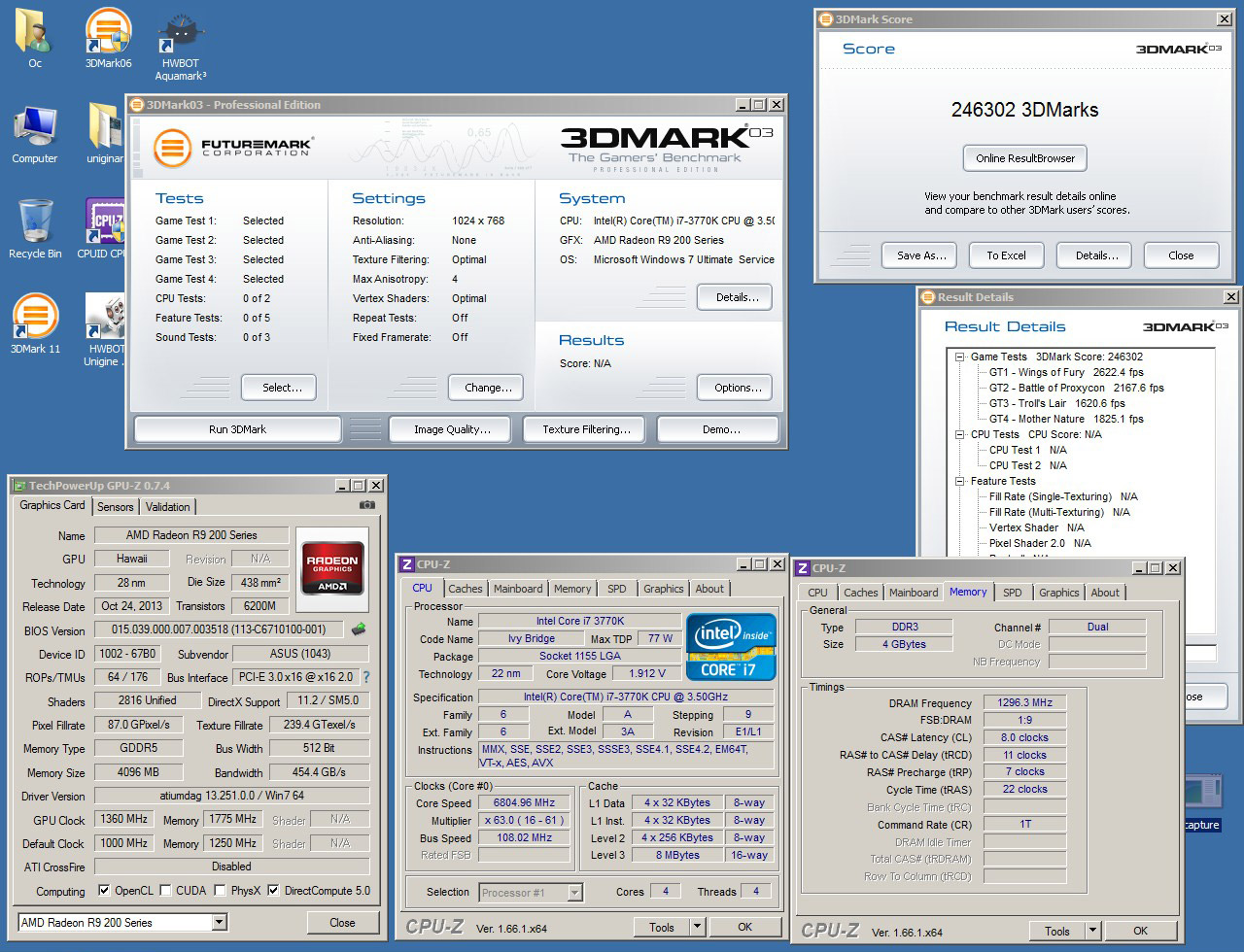Click the BIOS version save icon in GPU-Z
The image size is (1244, 952).
coord(359,629)
